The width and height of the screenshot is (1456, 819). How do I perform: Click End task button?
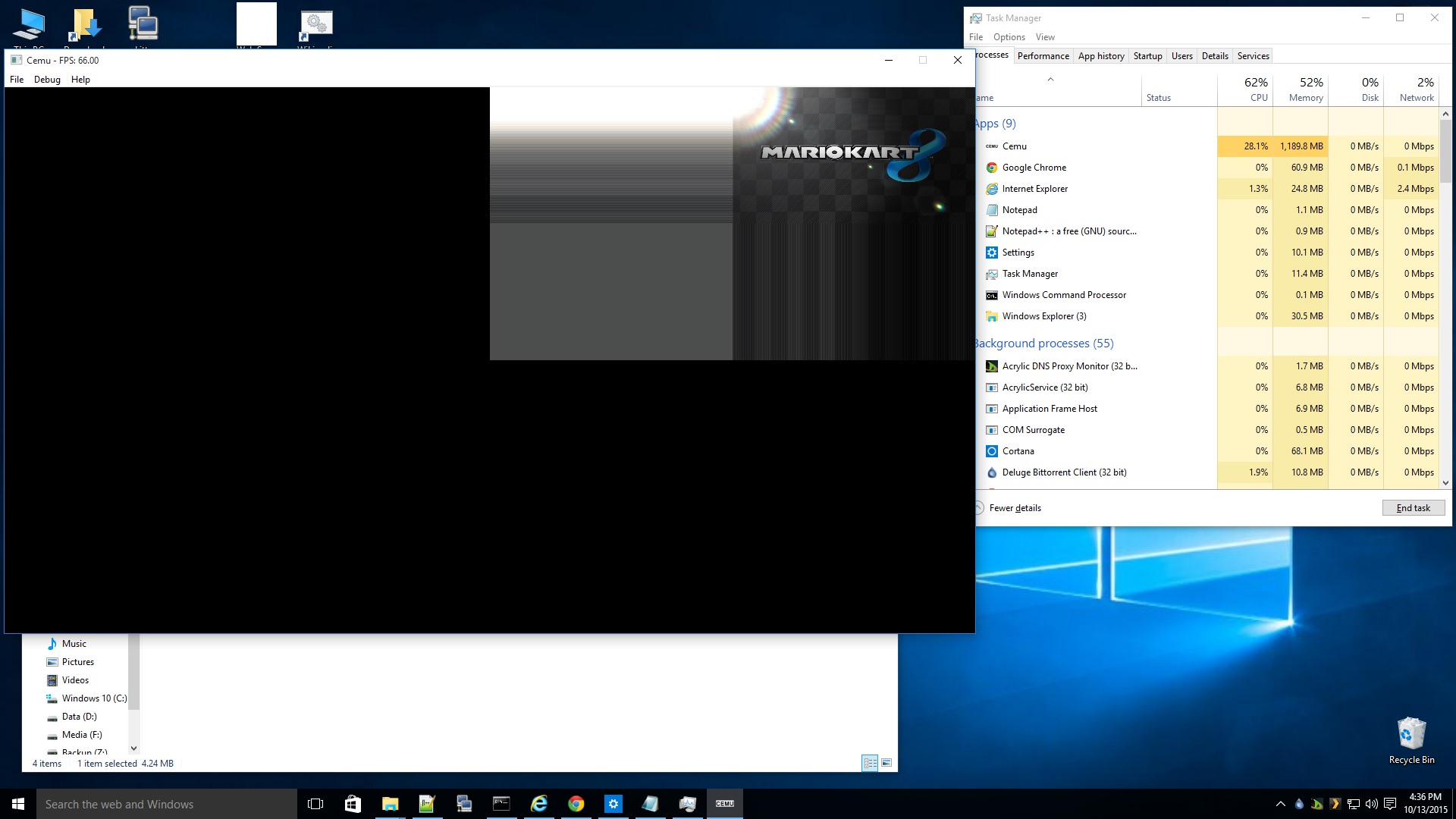[1413, 508]
